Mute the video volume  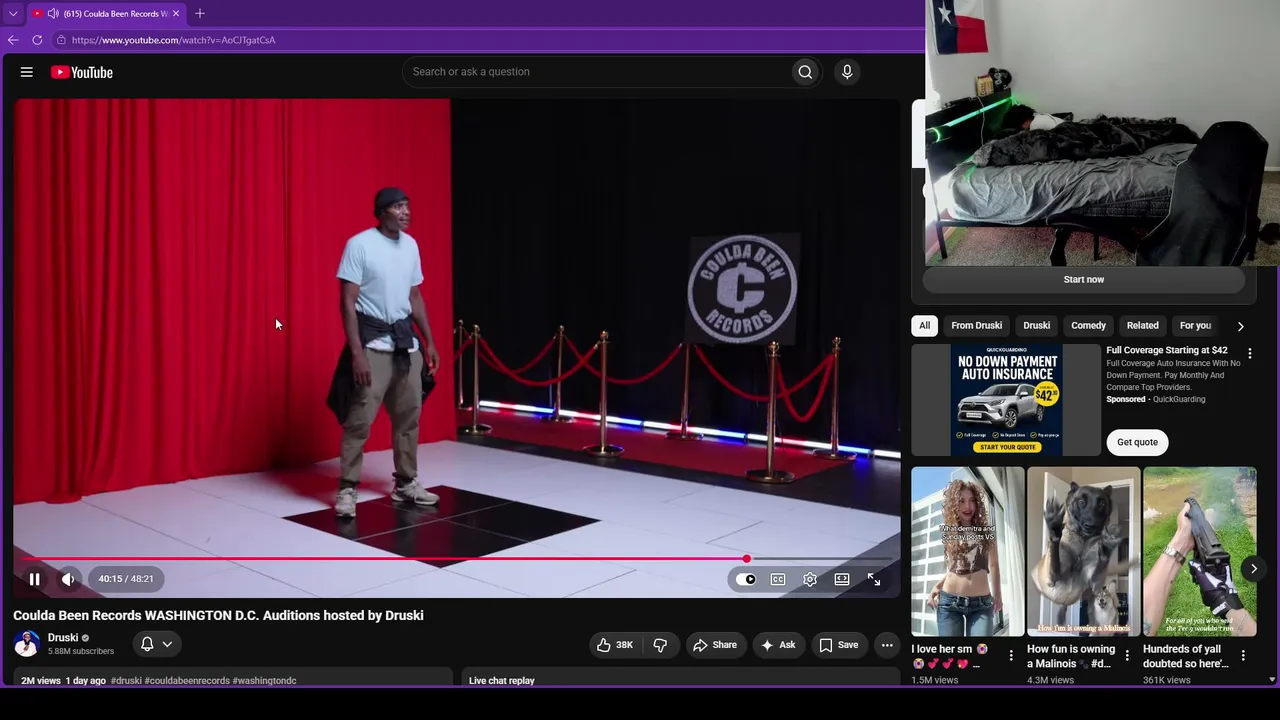click(x=68, y=579)
